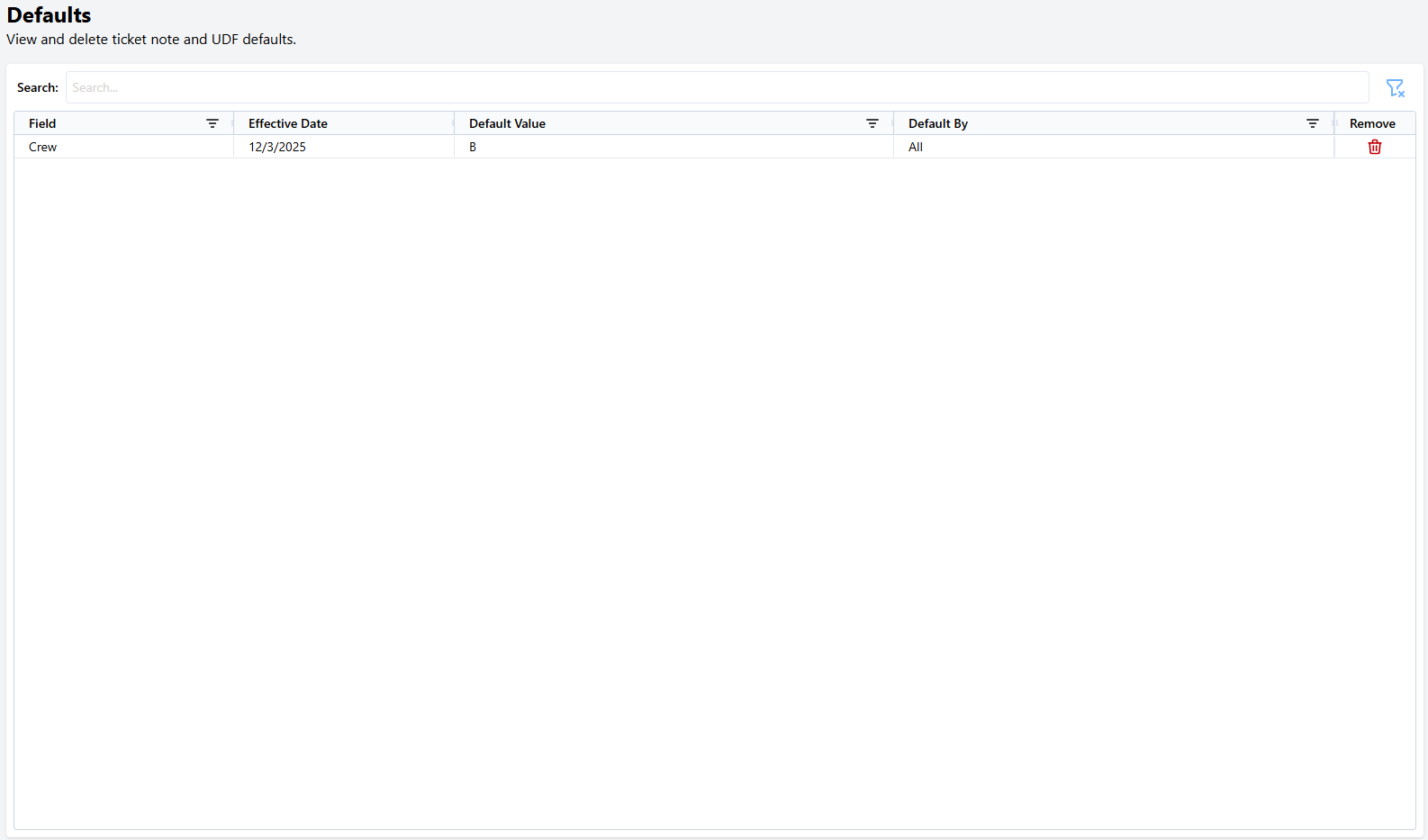Sort by the Effective Date column header
This screenshot has width=1428, height=840.
pyautogui.click(x=288, y=123)
